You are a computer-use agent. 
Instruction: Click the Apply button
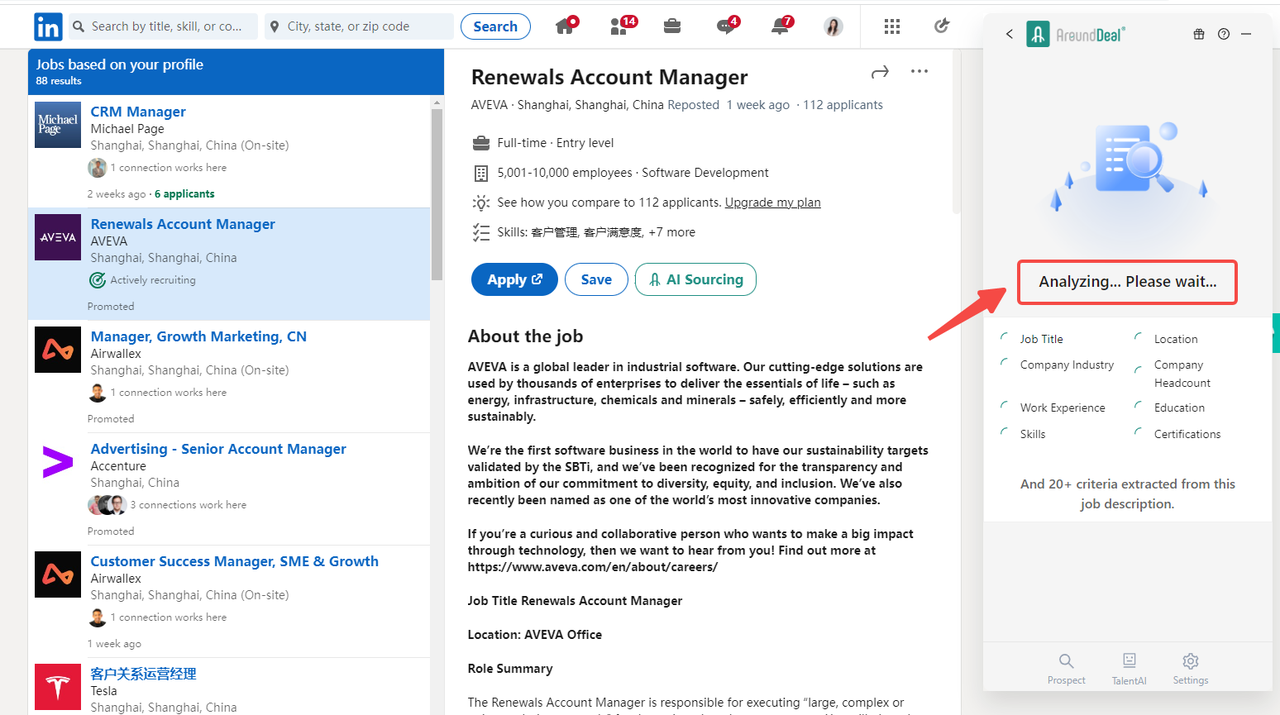(514, 280)
